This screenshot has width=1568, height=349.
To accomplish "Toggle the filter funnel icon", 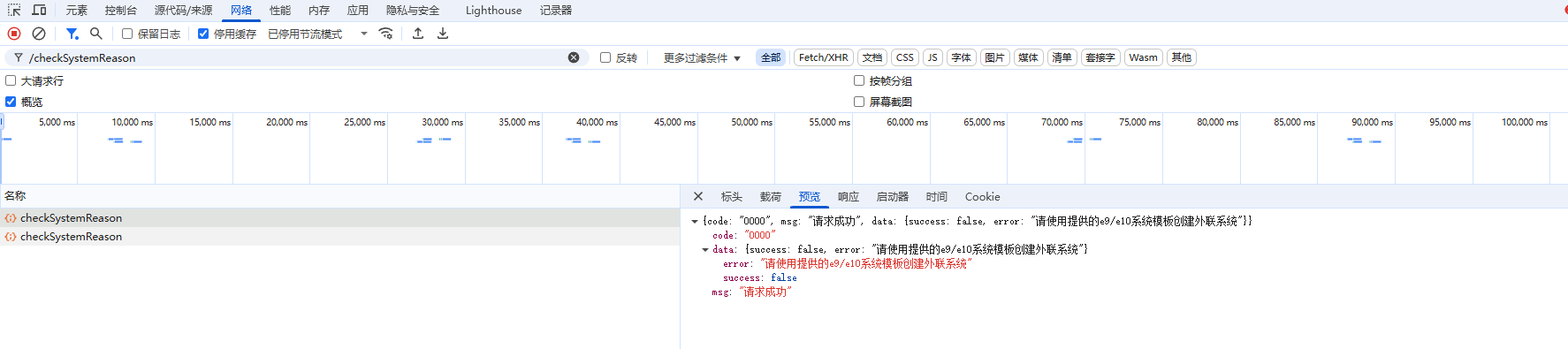I will click(x=72, y=34).
